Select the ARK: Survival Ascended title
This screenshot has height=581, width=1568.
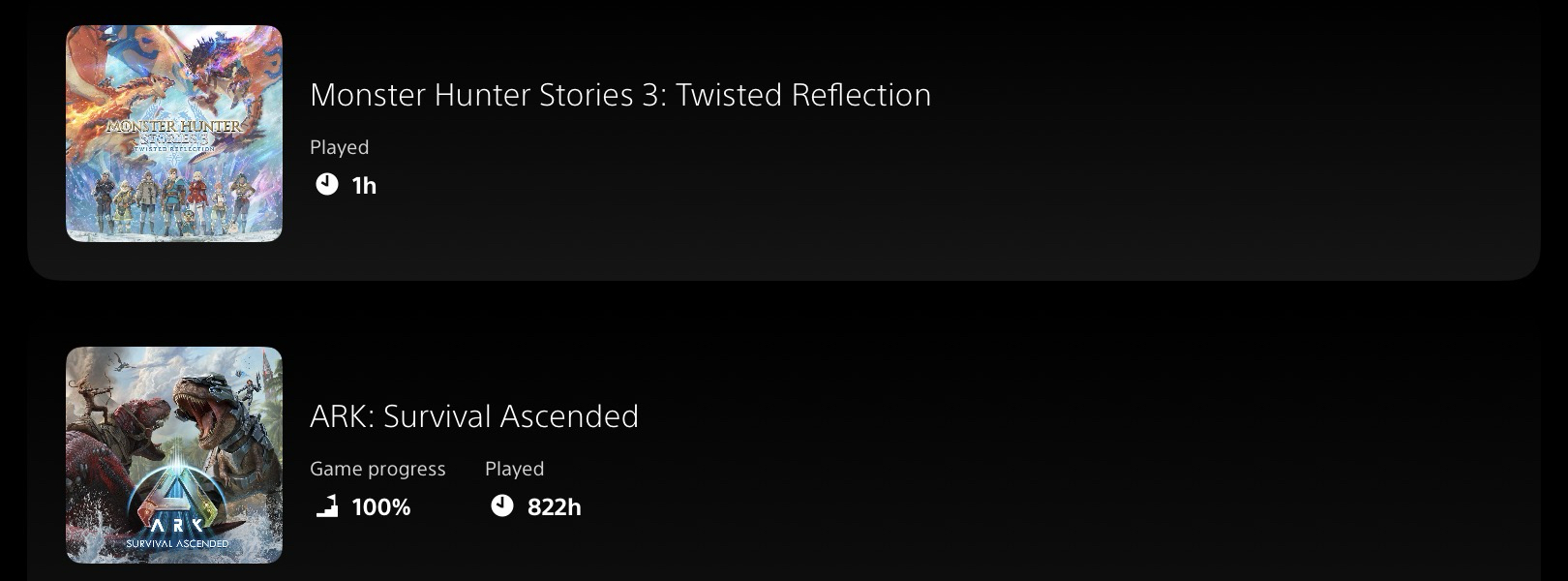click(x=474, y=416)
